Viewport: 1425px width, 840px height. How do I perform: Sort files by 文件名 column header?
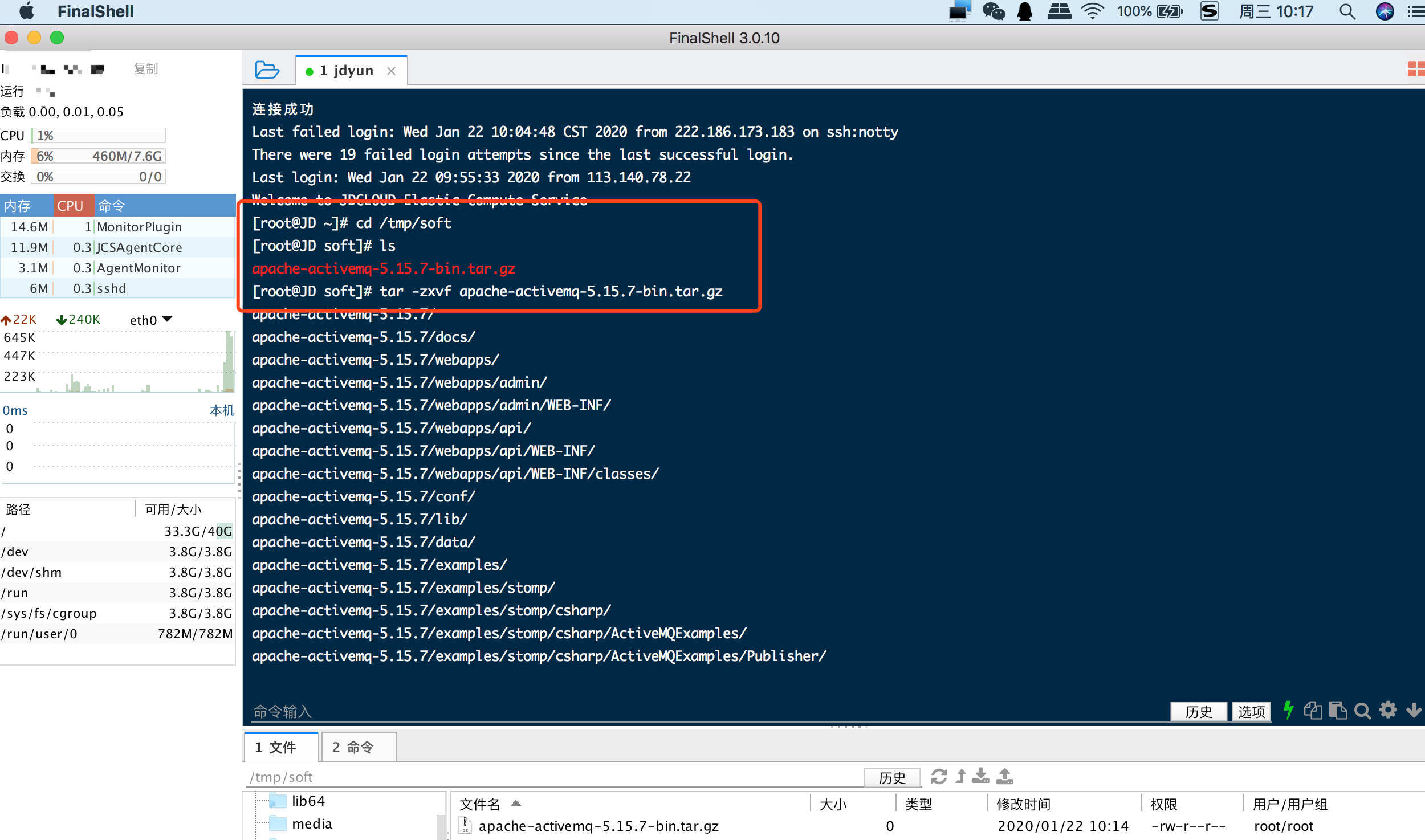coord(480,804)
